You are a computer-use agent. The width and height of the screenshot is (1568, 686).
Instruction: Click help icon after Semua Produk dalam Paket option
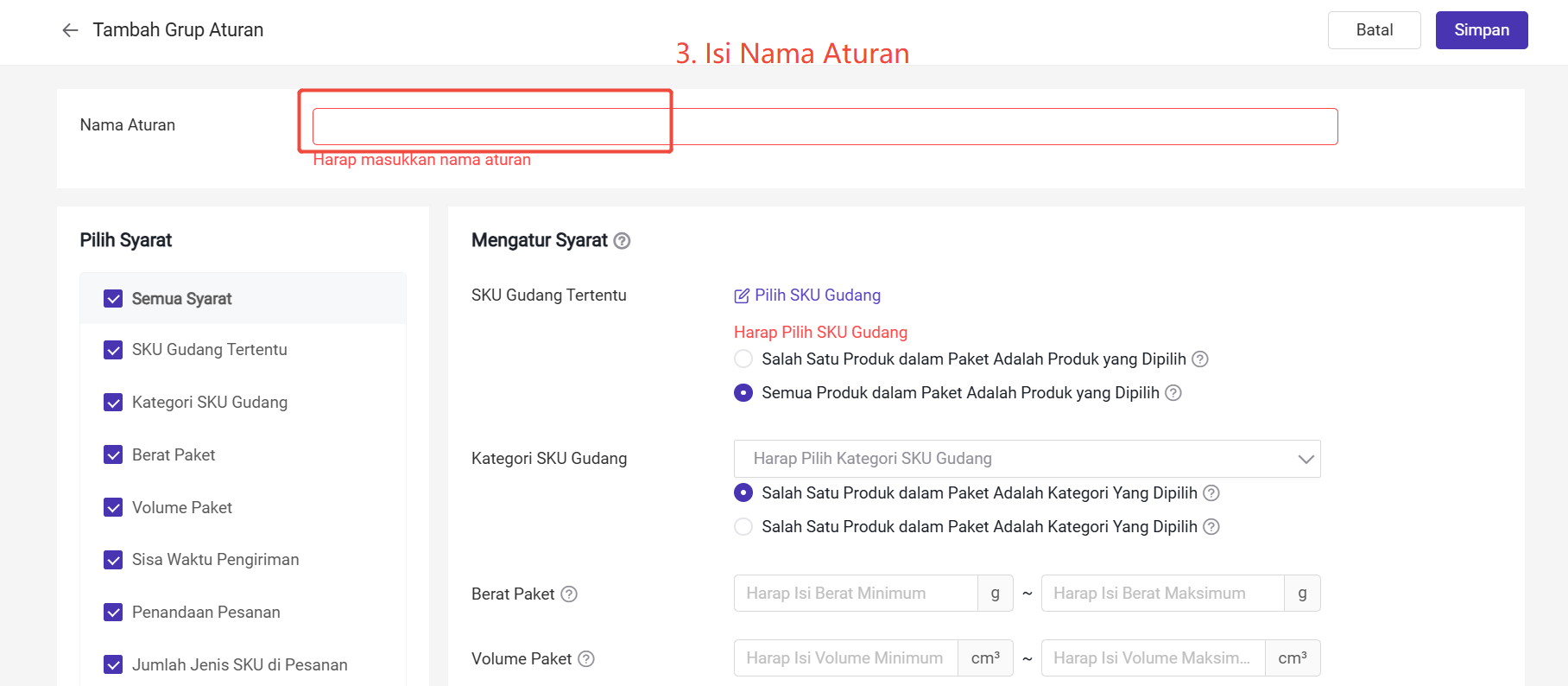1173,393
